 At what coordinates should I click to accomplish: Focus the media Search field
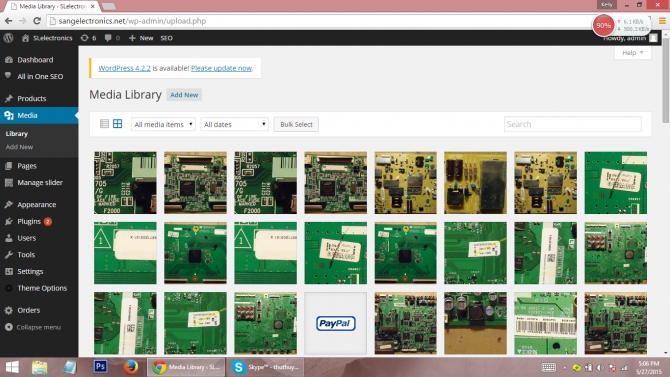click(573, 124)
